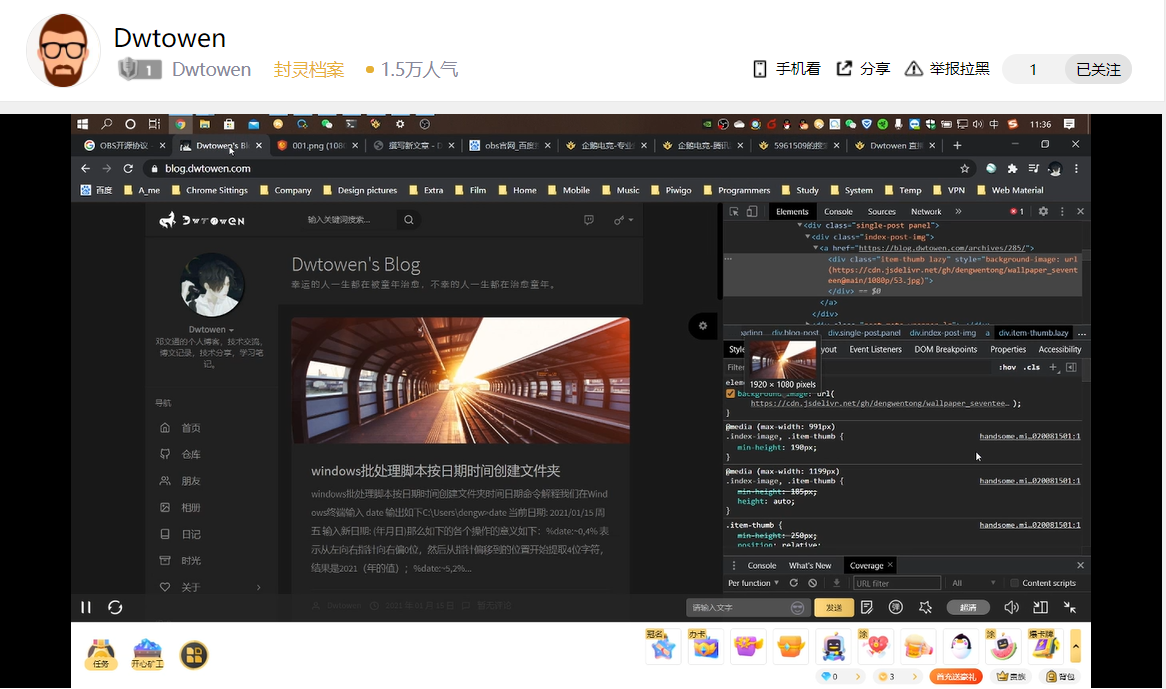Change video quality via 超清 dropdown
1166x689 pixels.
(x=968, y=607)
